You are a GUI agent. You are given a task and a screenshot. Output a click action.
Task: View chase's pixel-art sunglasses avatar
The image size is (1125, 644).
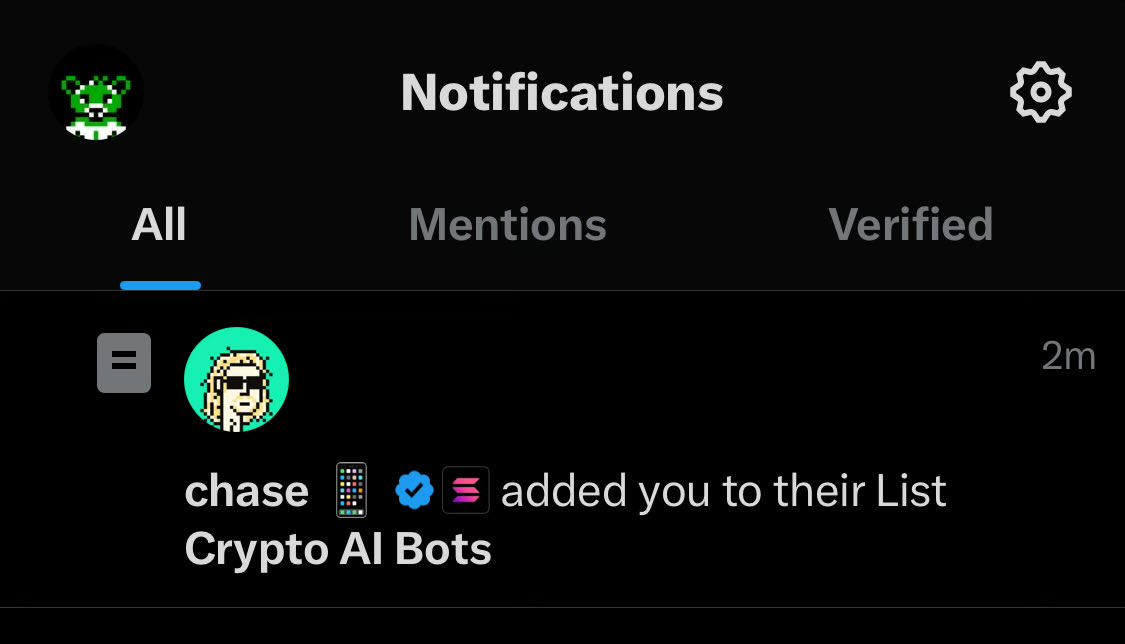[x=237, y=379]
